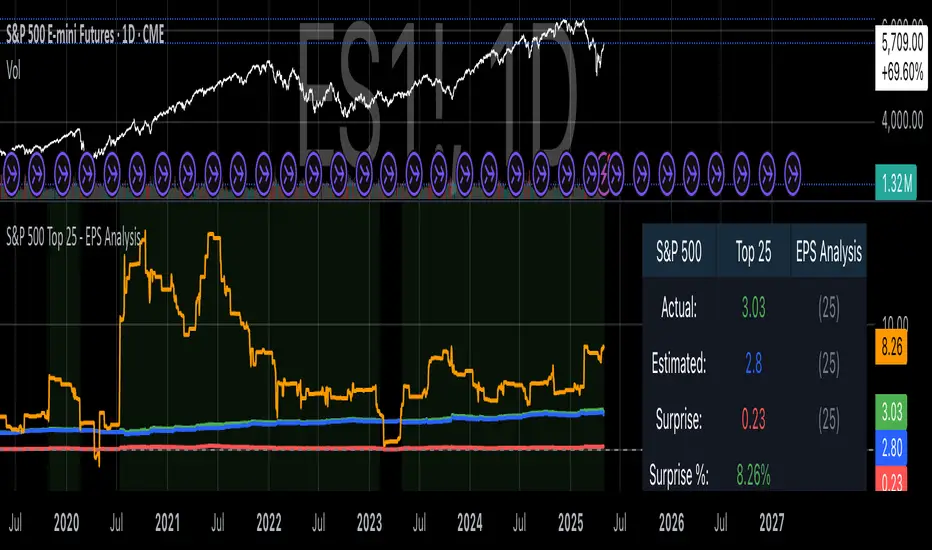932x550 pixels.
Task: Click the Surprise: row label
Action: 679,419
